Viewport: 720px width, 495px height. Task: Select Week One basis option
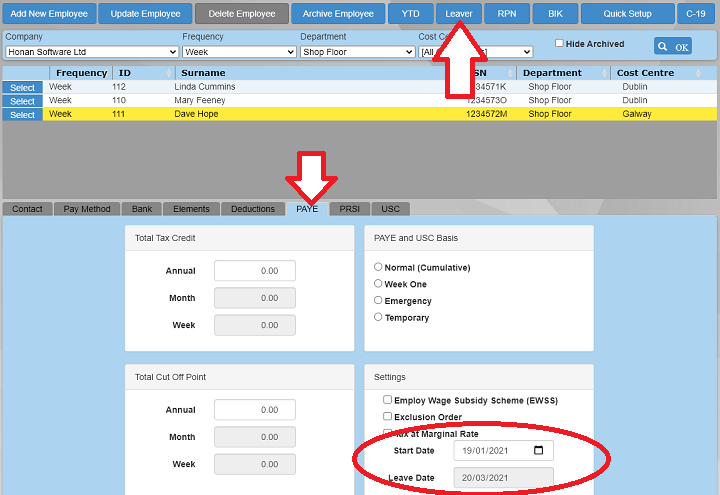(x=378, y=284)
